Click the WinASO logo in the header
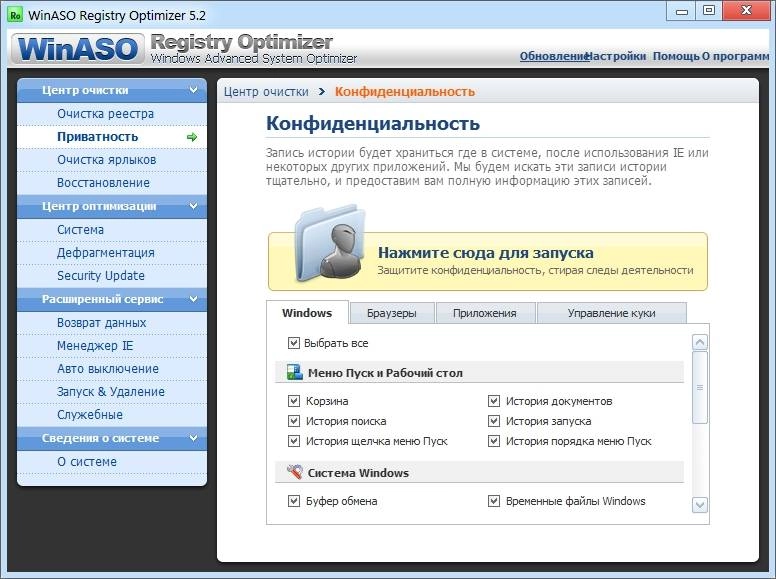The height and width of the screenshot is (579, 776). click(x=78, y=48)
